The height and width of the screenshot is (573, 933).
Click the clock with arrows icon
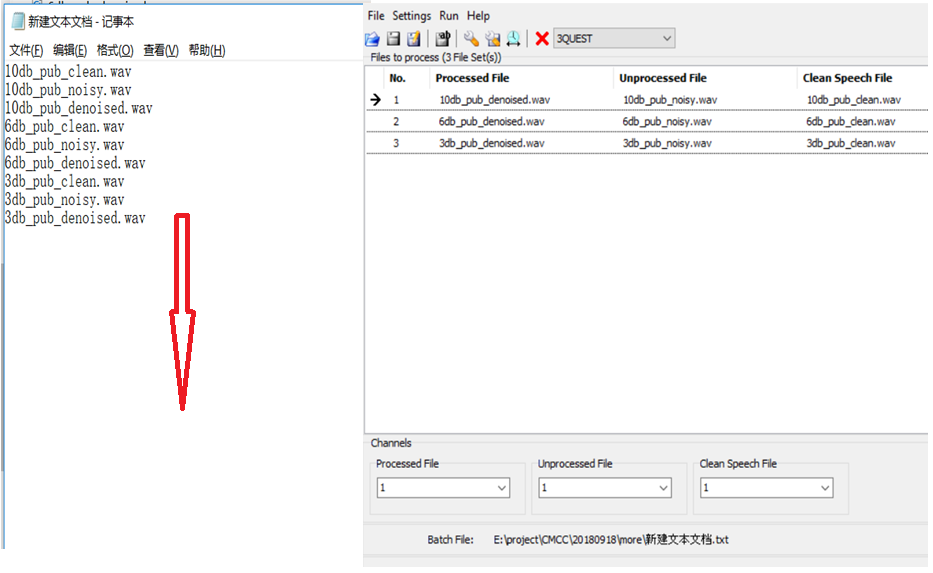coord(513,39)
